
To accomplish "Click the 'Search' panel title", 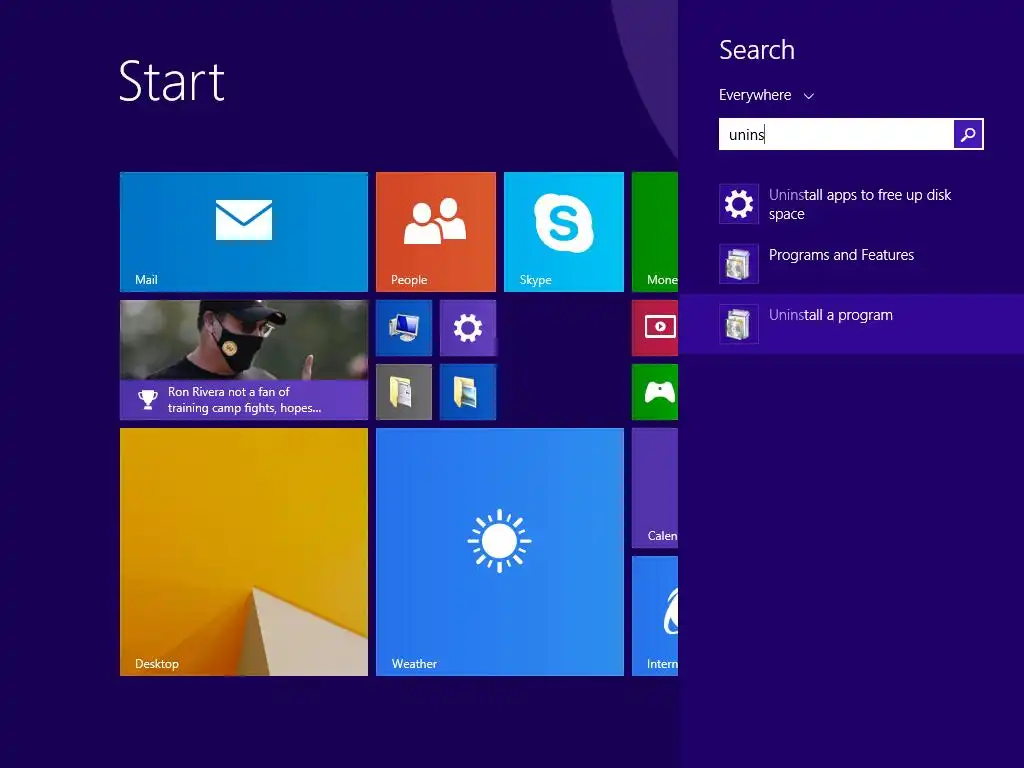I will click(757, 50).
